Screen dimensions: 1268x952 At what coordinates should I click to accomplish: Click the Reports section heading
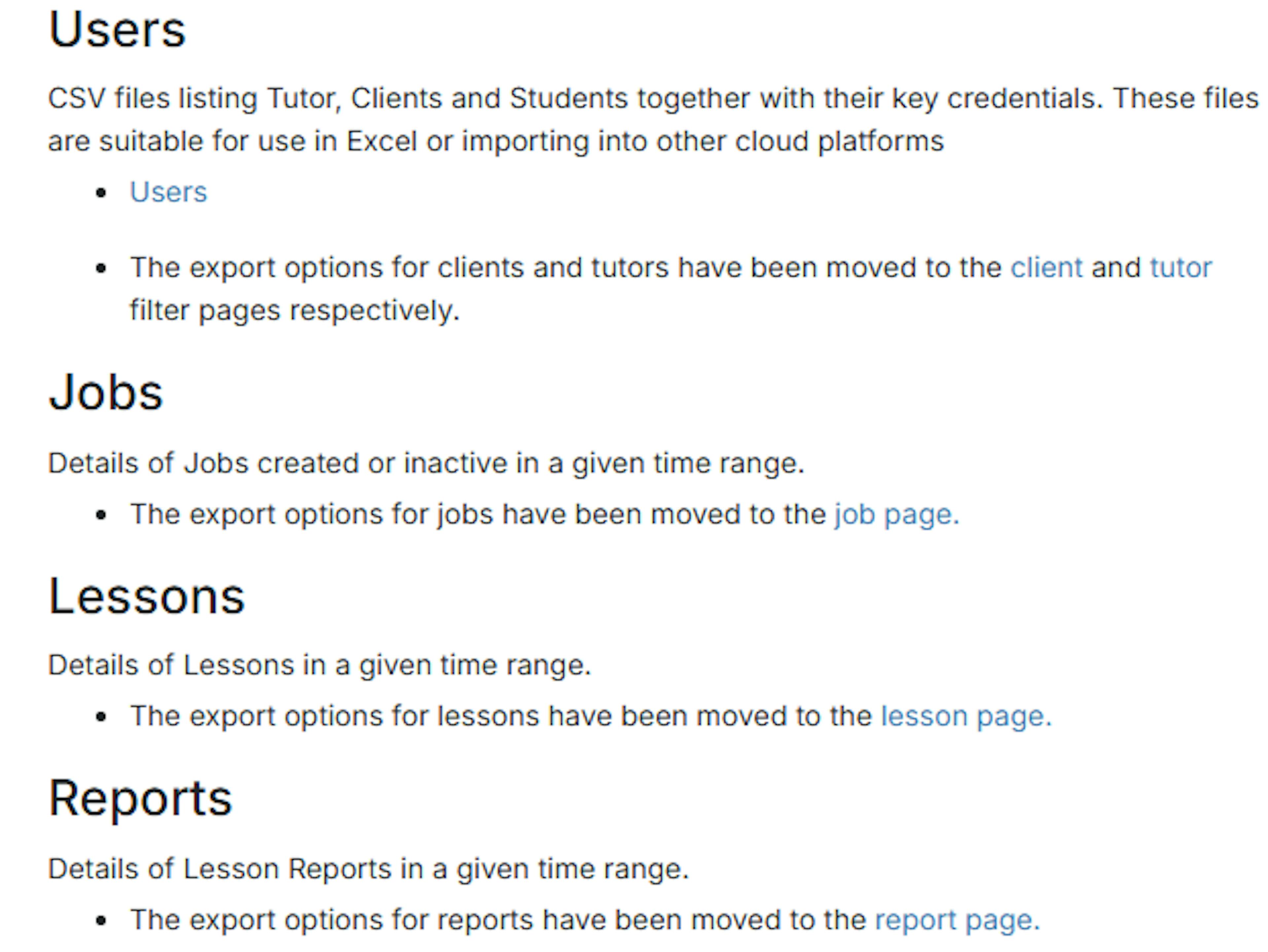click(140, 799)
